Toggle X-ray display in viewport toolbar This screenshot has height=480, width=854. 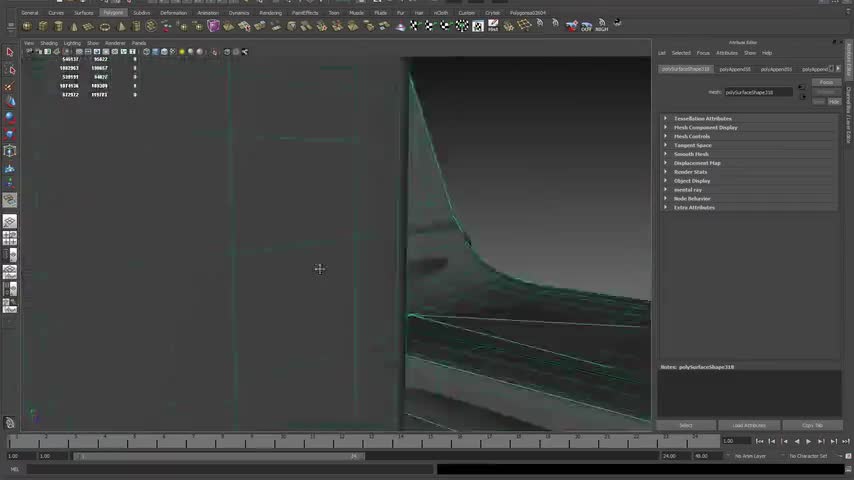pos(227,52)
